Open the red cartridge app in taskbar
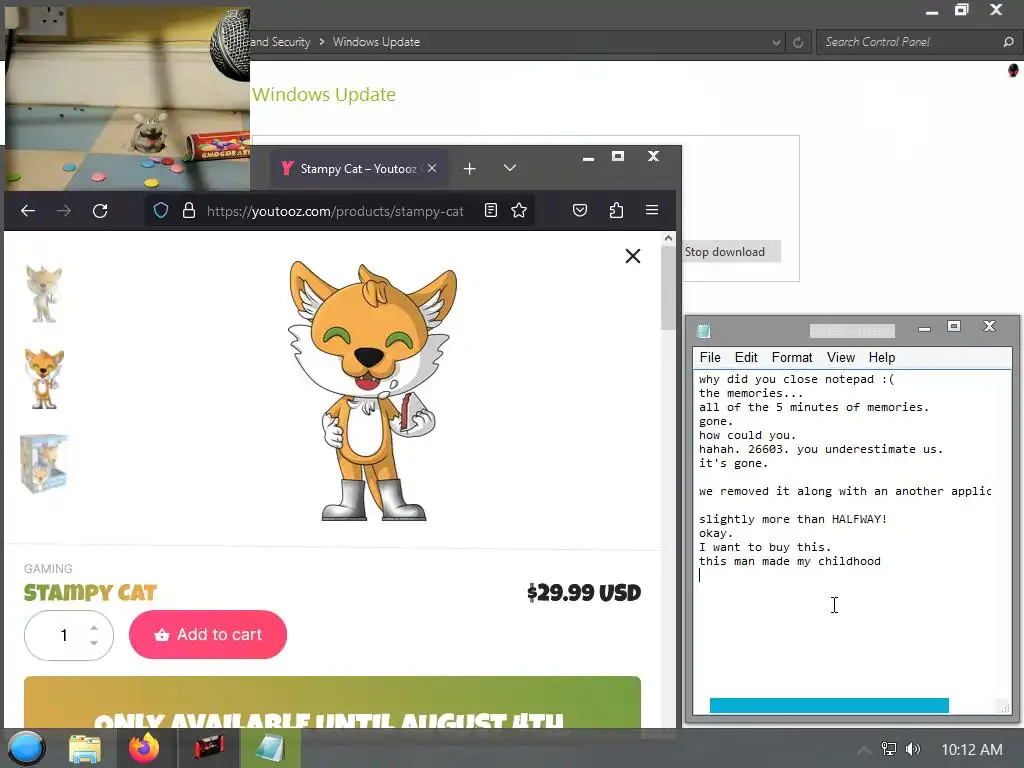This screenshot has height=768, width=1024. [209, 748]
